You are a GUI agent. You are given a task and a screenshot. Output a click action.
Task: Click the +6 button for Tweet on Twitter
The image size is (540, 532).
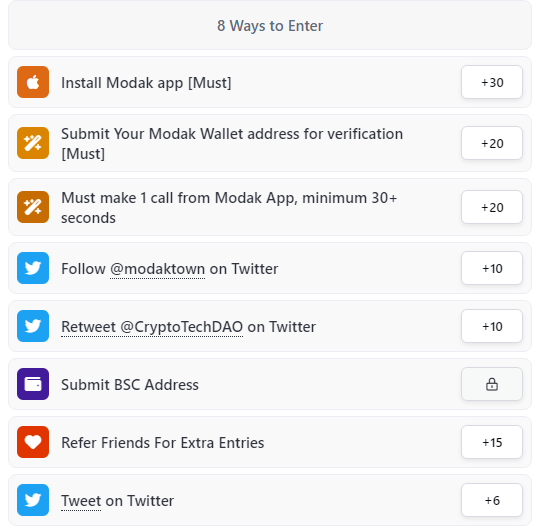[x=492, y=500]
